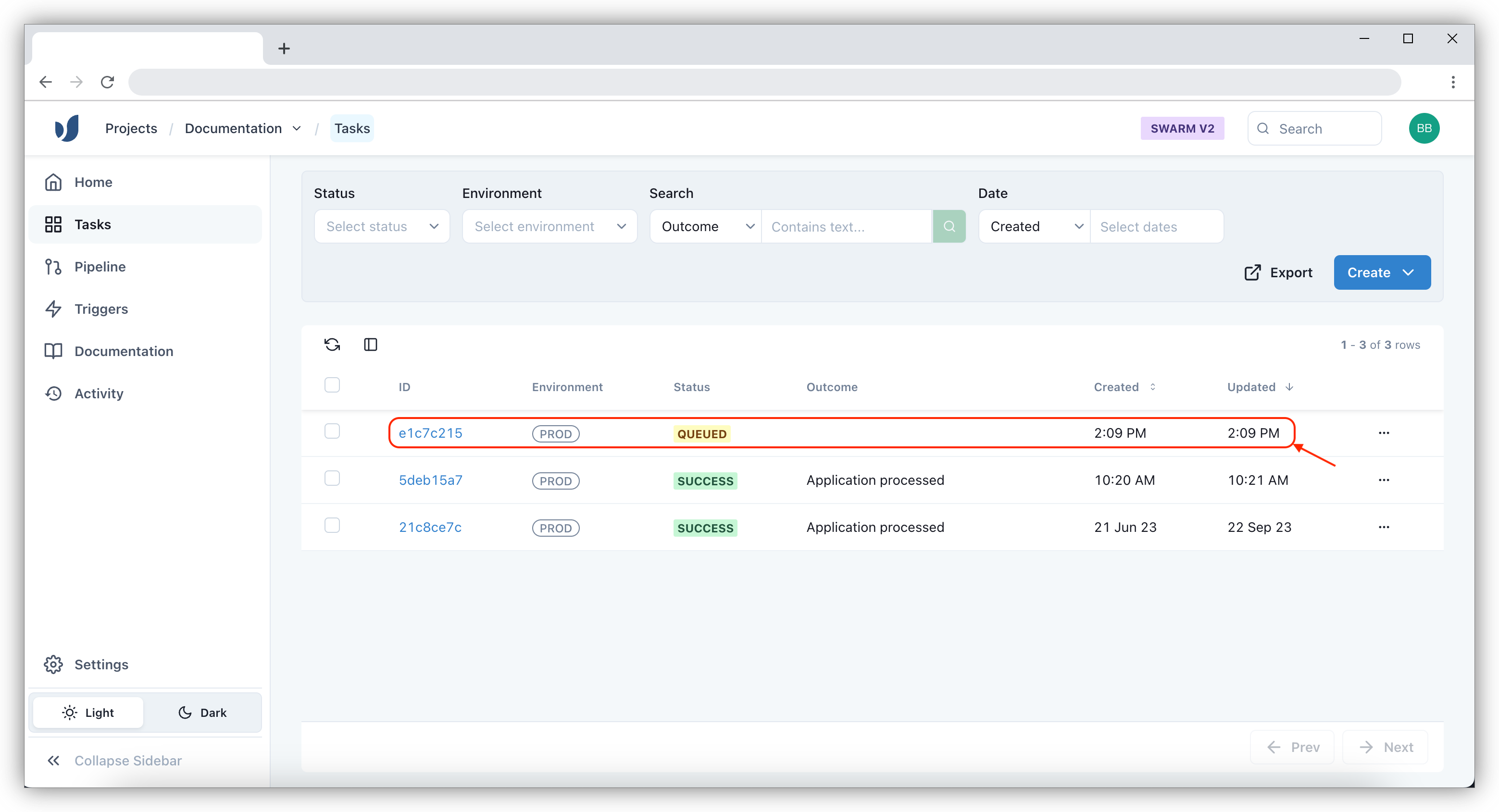
Task: Switch to Dark theme
Action: 202,713
